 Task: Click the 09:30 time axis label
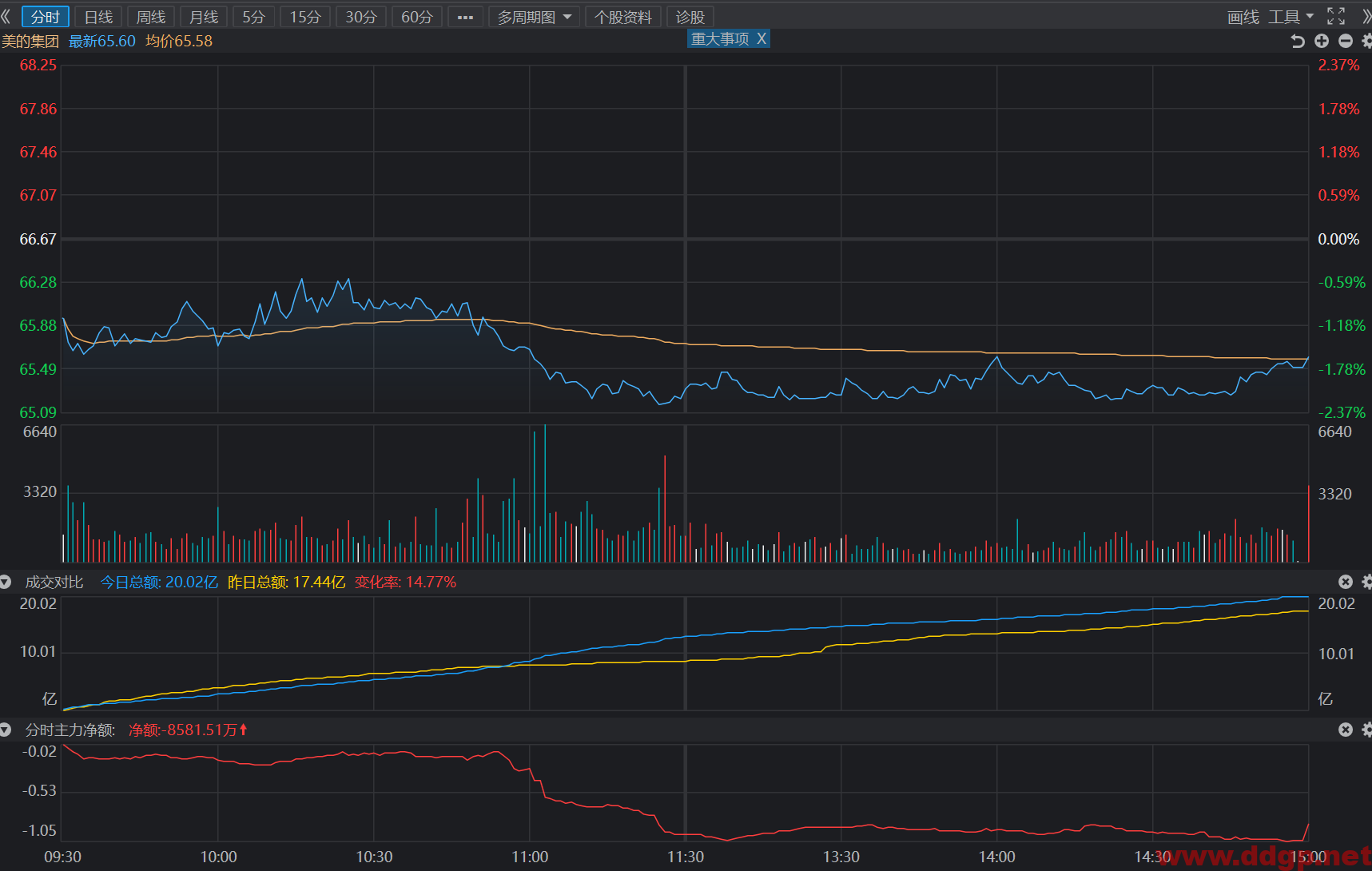point(62,857)
